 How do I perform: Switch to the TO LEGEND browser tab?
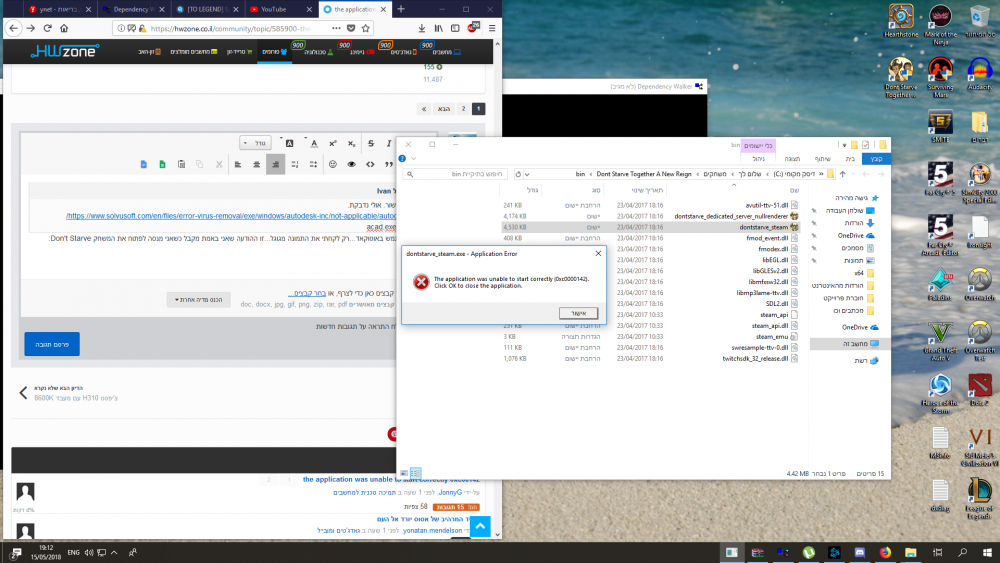tap(207, 9)
